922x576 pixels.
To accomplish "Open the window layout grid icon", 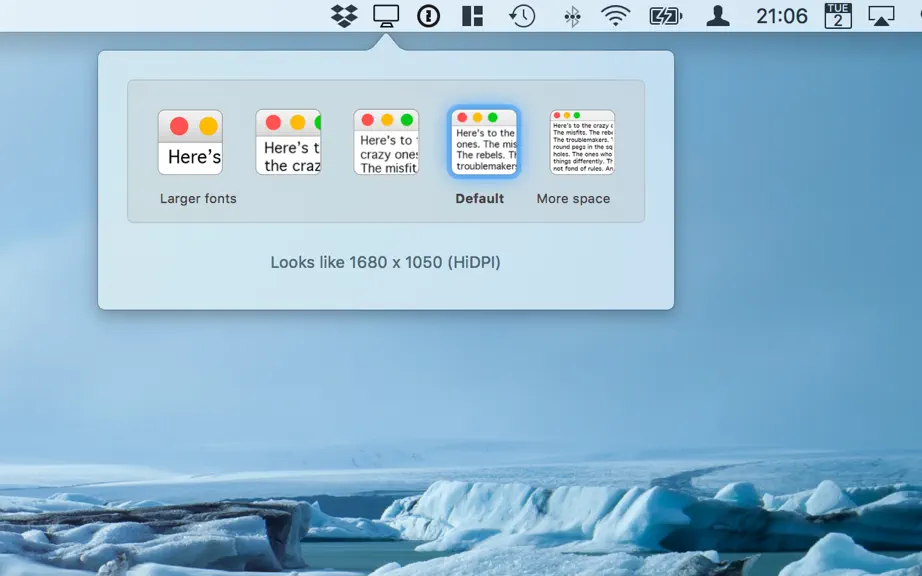I will click(x=472, y=16).
